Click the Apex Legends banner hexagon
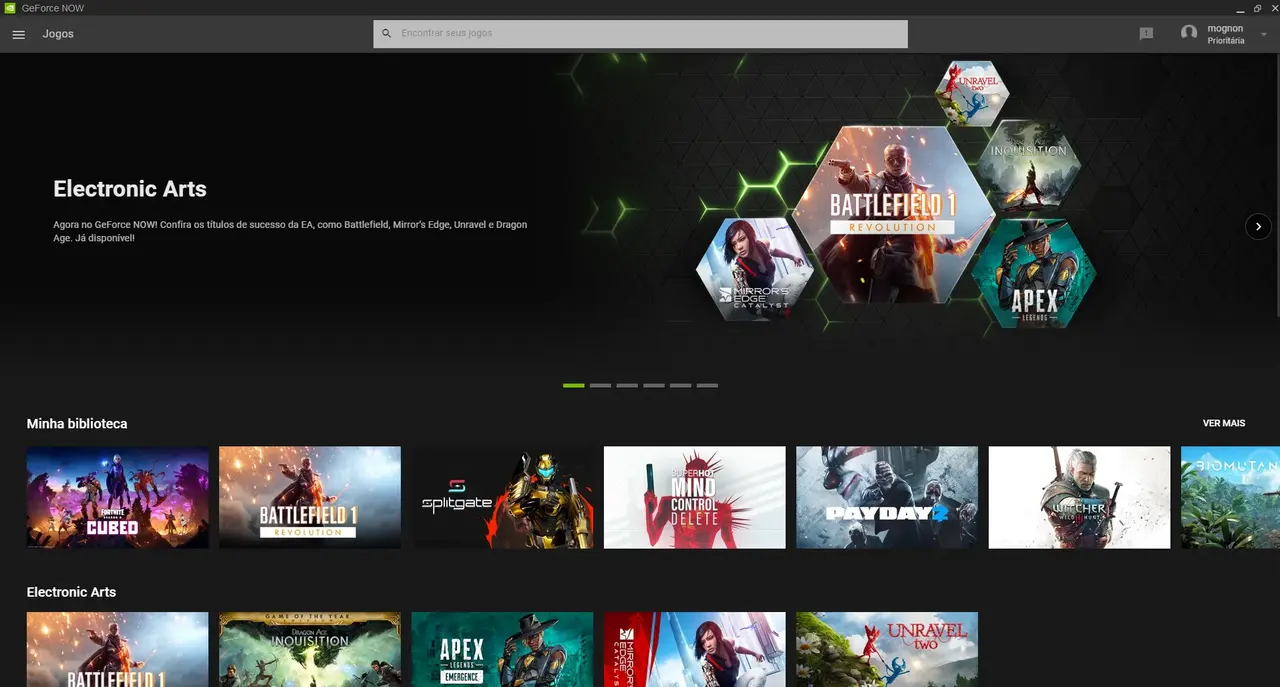Viewport: 1280px width, 687px height. pos(1033,274)
